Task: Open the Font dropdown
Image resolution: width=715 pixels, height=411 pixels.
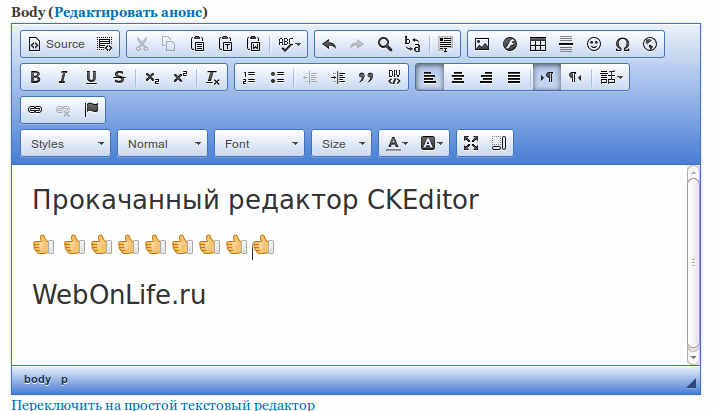Action: (259, 144)
